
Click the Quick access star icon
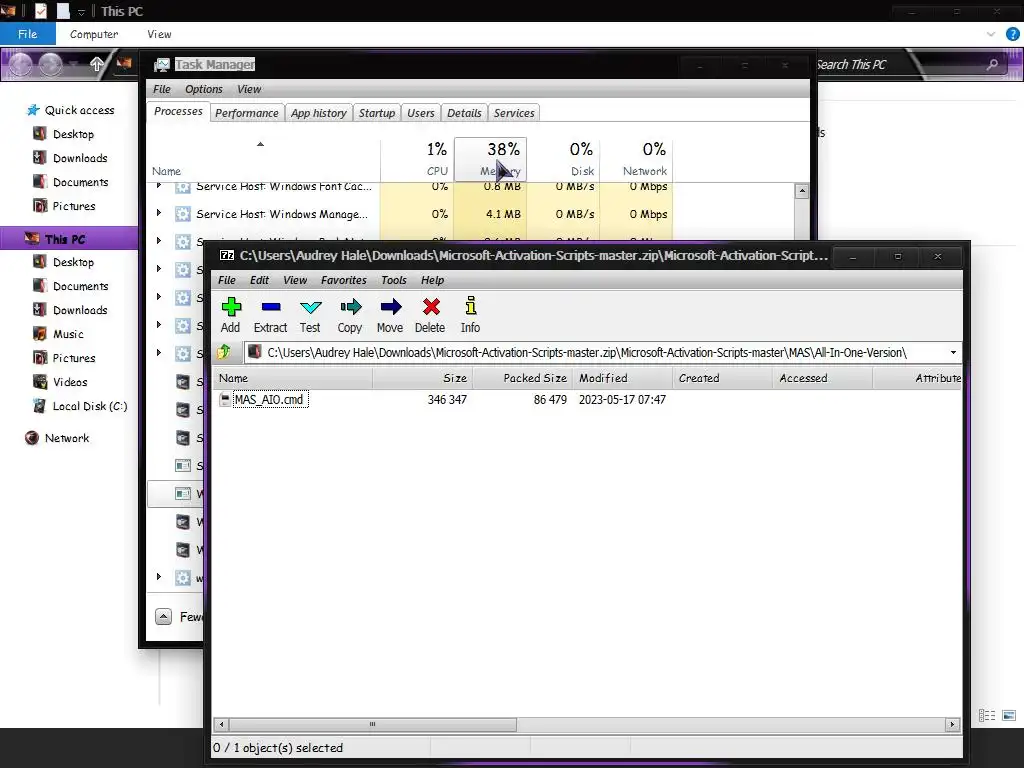(33, 110)
